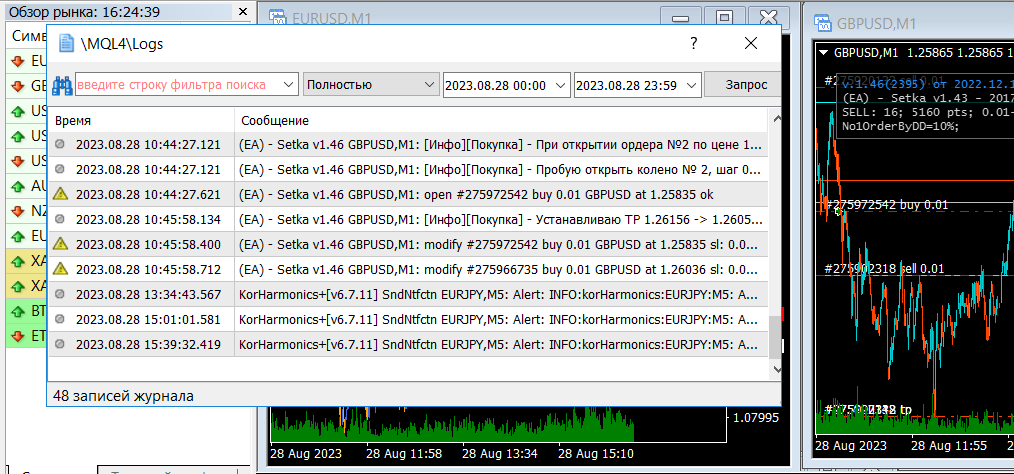Viewport: 1014px width, 474px height.
Task: Click green up arrow beside AU symbol
Action: [17, 186]
